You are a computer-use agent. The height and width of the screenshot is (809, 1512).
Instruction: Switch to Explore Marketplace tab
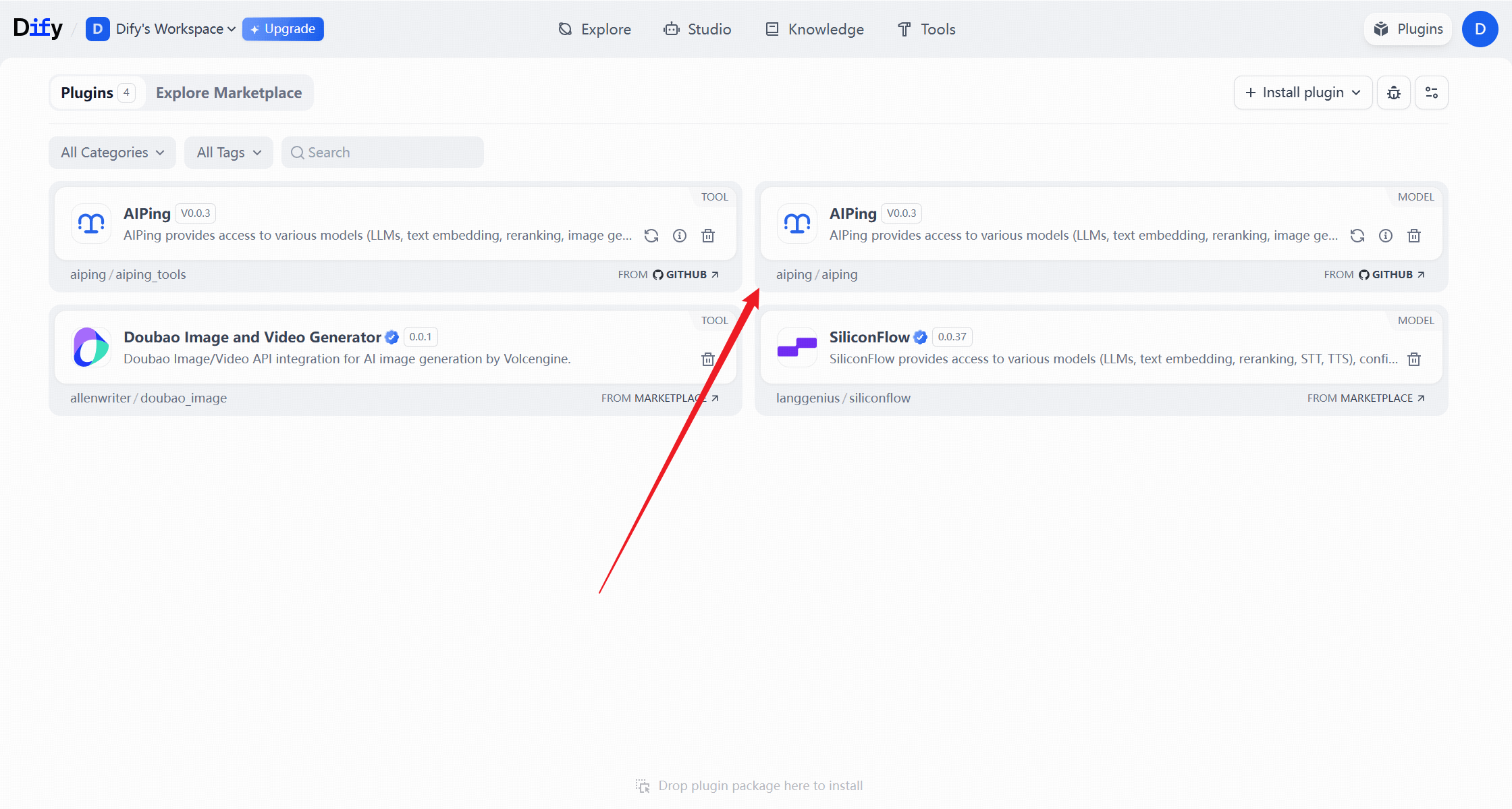pos(229,93)
